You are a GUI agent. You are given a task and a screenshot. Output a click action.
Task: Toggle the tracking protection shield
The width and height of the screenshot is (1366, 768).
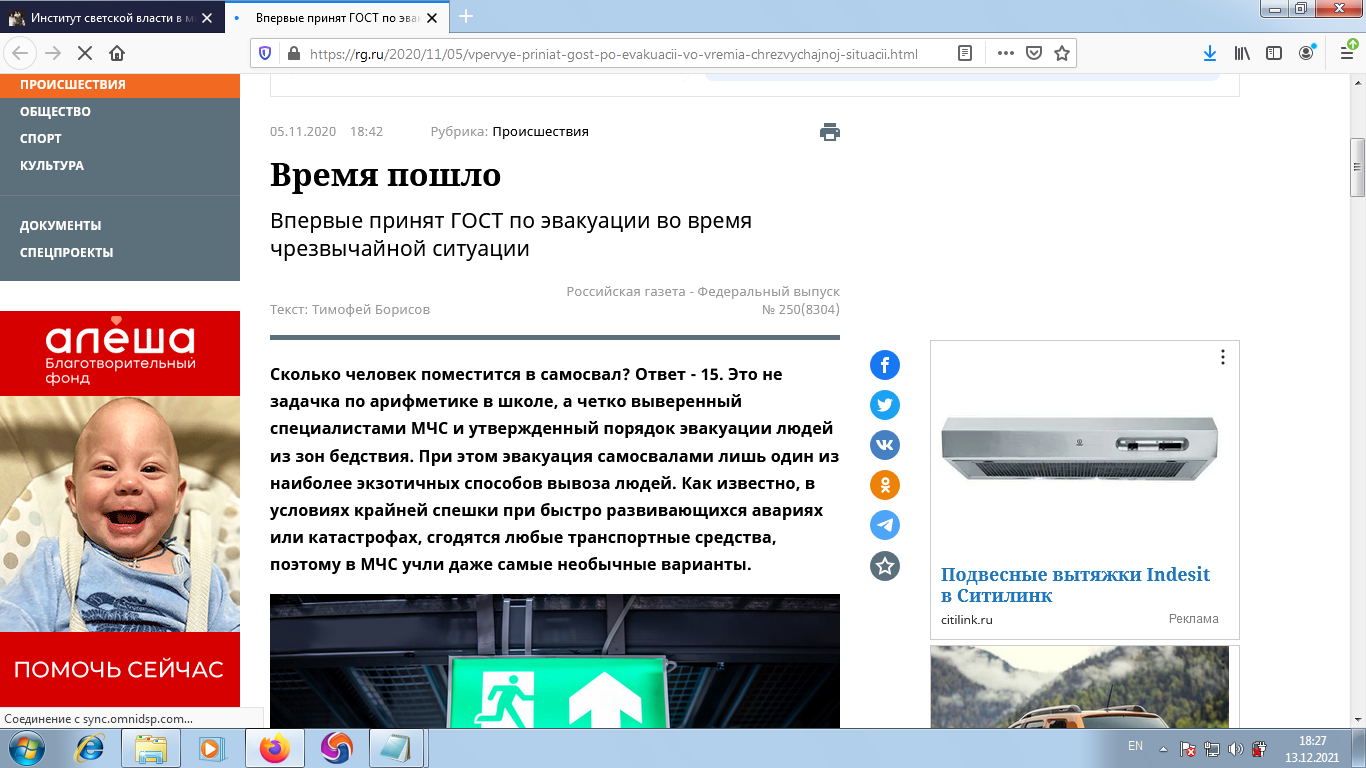262,53
